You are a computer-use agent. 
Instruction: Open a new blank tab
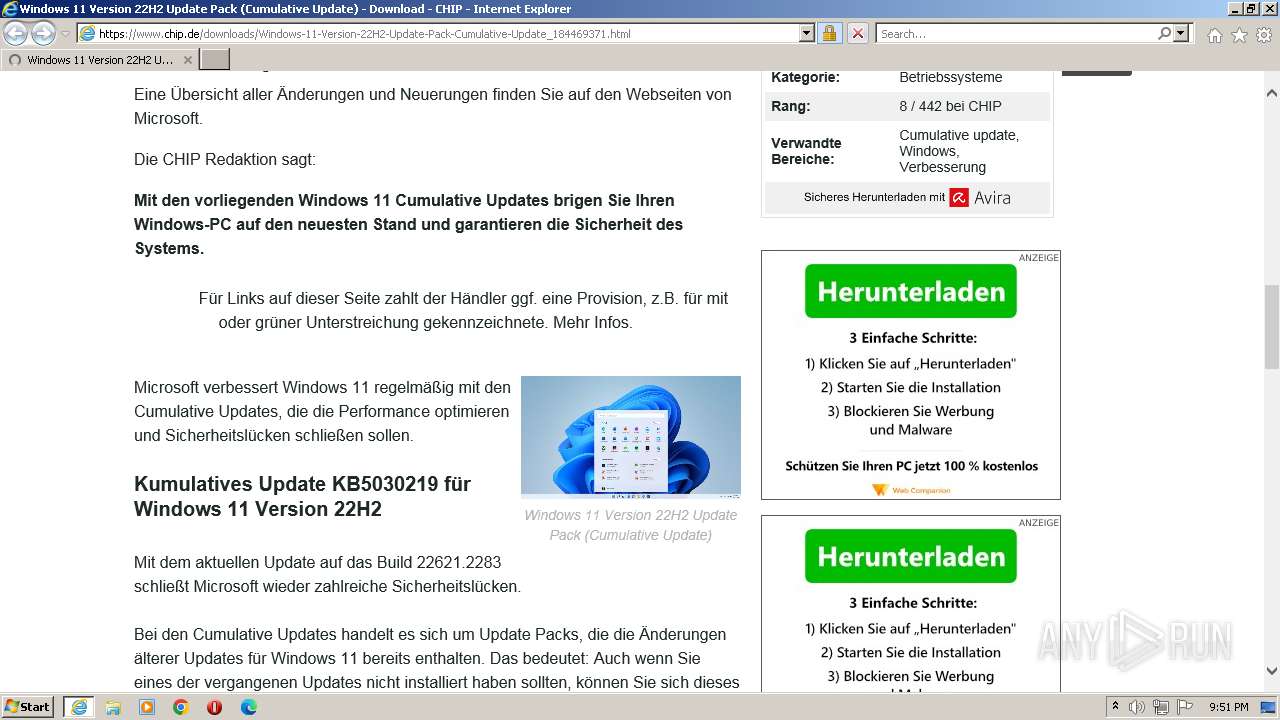click(x=215, y=60)
